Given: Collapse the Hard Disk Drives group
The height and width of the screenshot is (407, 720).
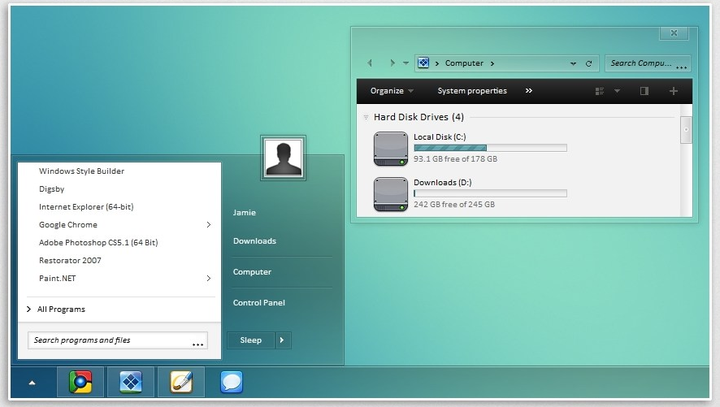Looking at the screenshot, I should point(366,117).
